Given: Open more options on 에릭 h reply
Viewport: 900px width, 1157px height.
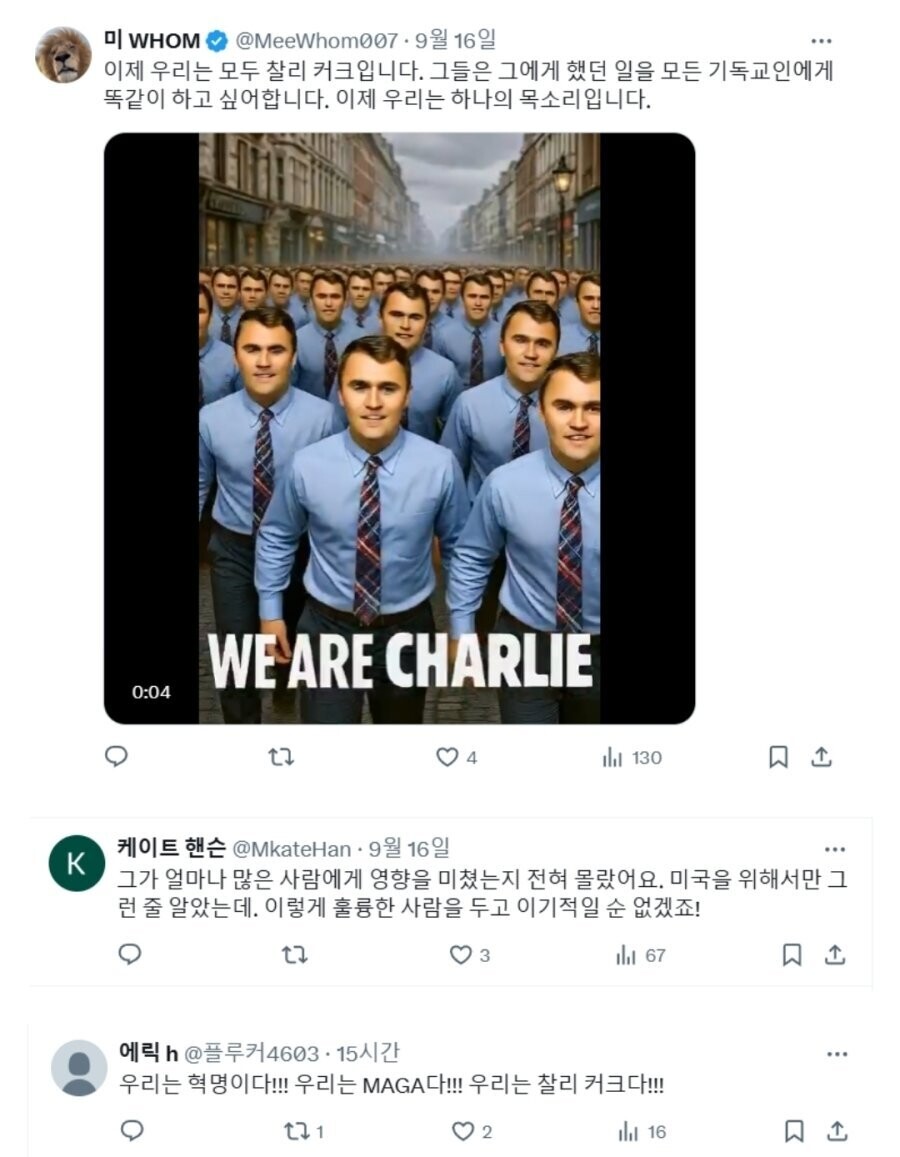Looking at the screenshot, I should click(837, 1054).
